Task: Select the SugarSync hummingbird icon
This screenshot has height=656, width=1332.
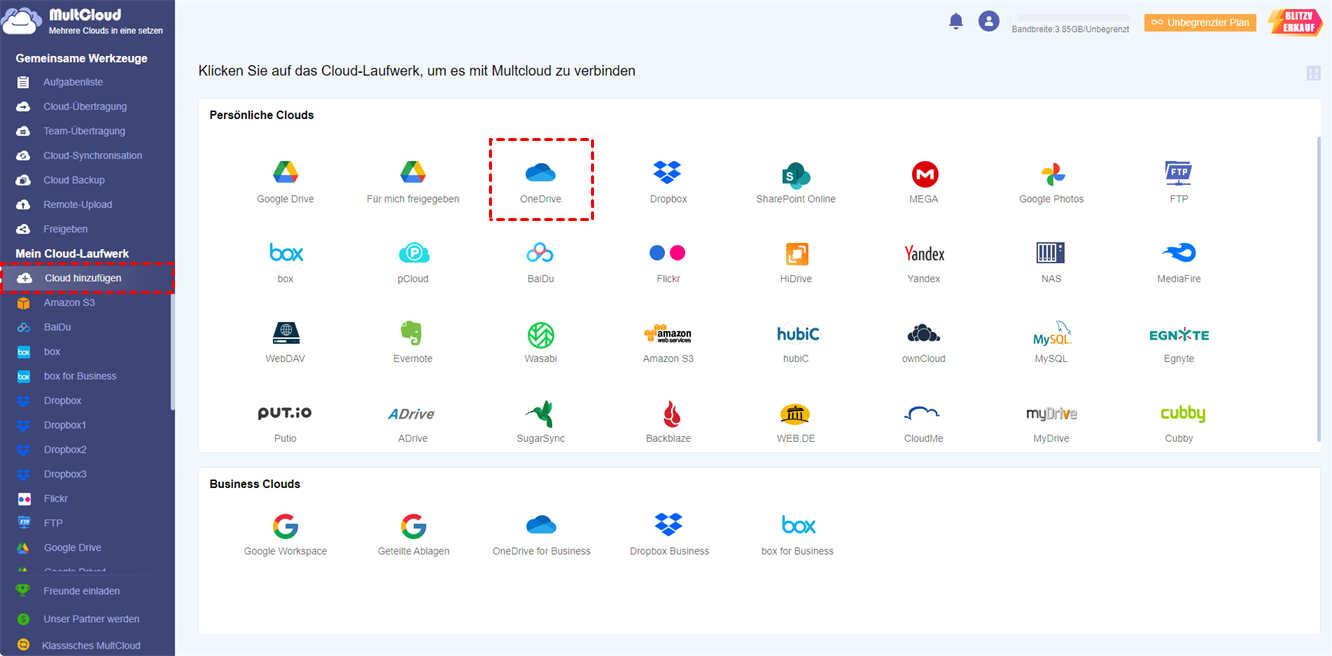Action: tap(540, 413)
